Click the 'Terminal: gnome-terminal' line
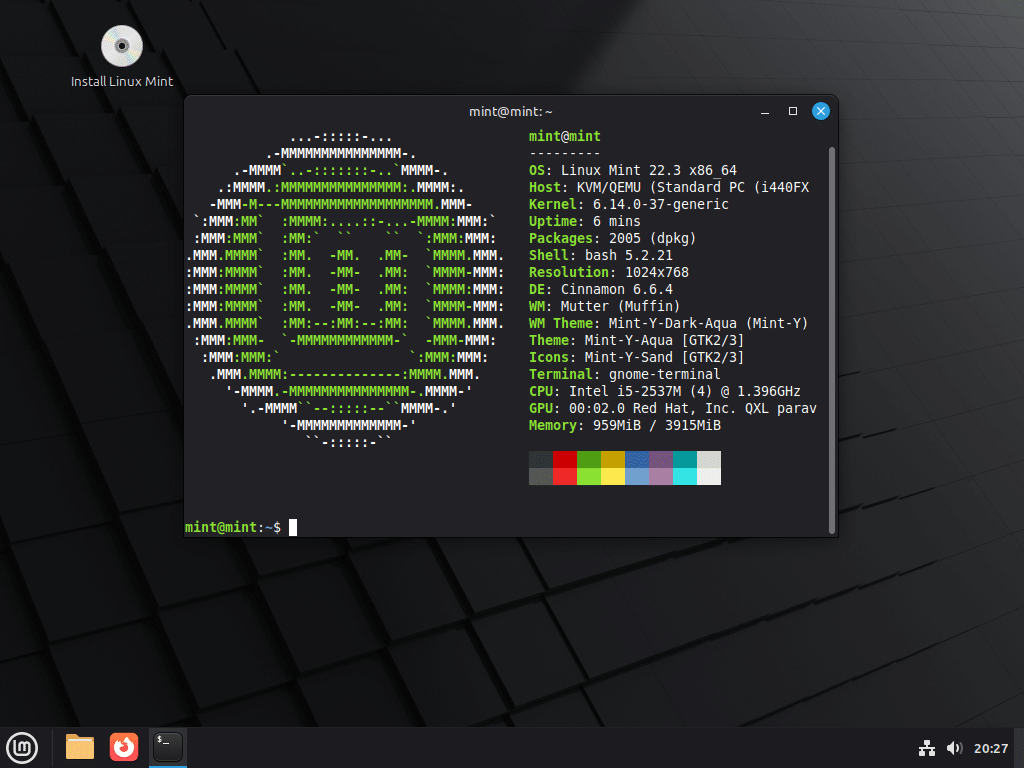Image resolution: width=1024 pixels, height=768 pixels. pos(625,374)
